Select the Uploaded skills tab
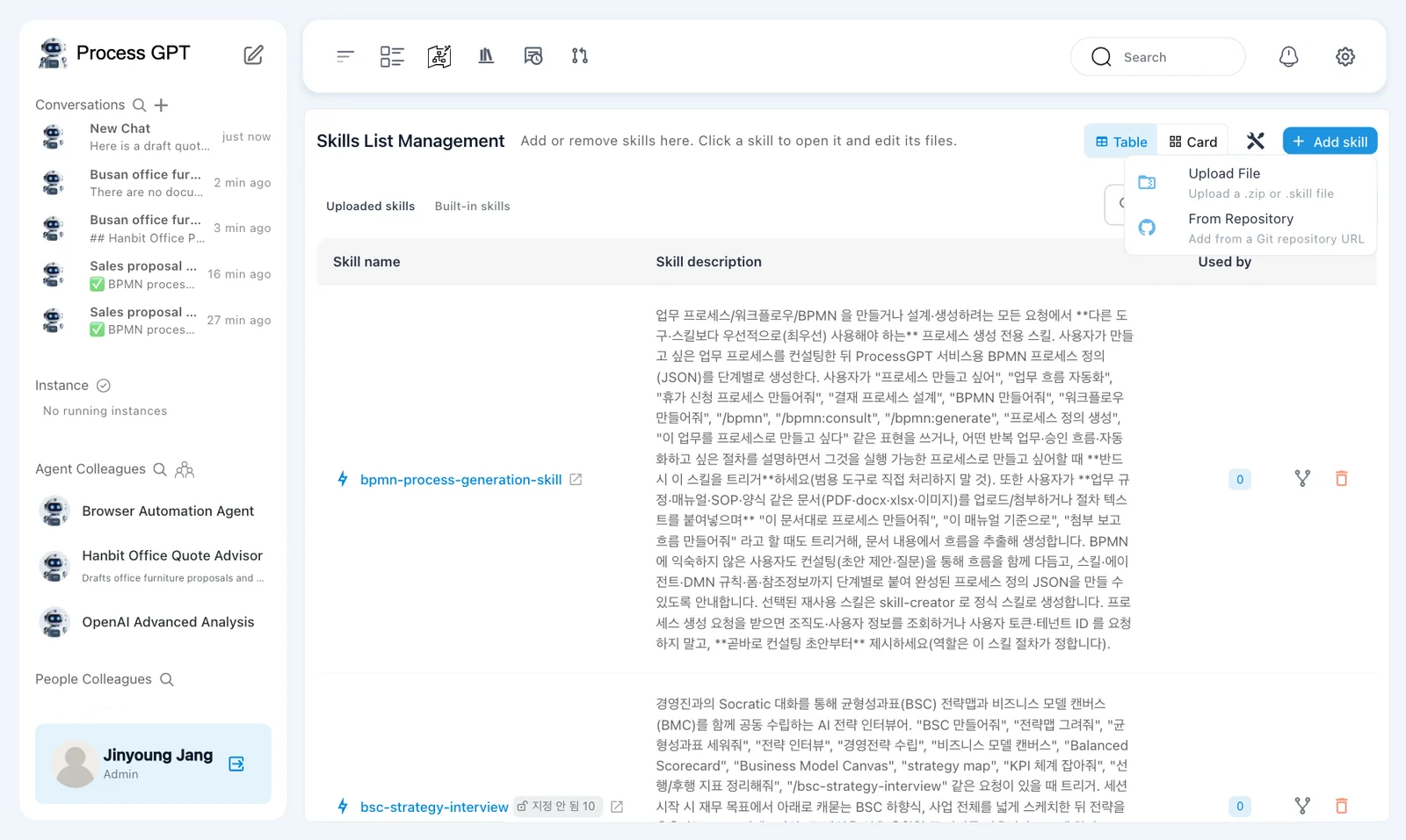This screenshot has width=1406, height=840. click(x=370, y=206)
